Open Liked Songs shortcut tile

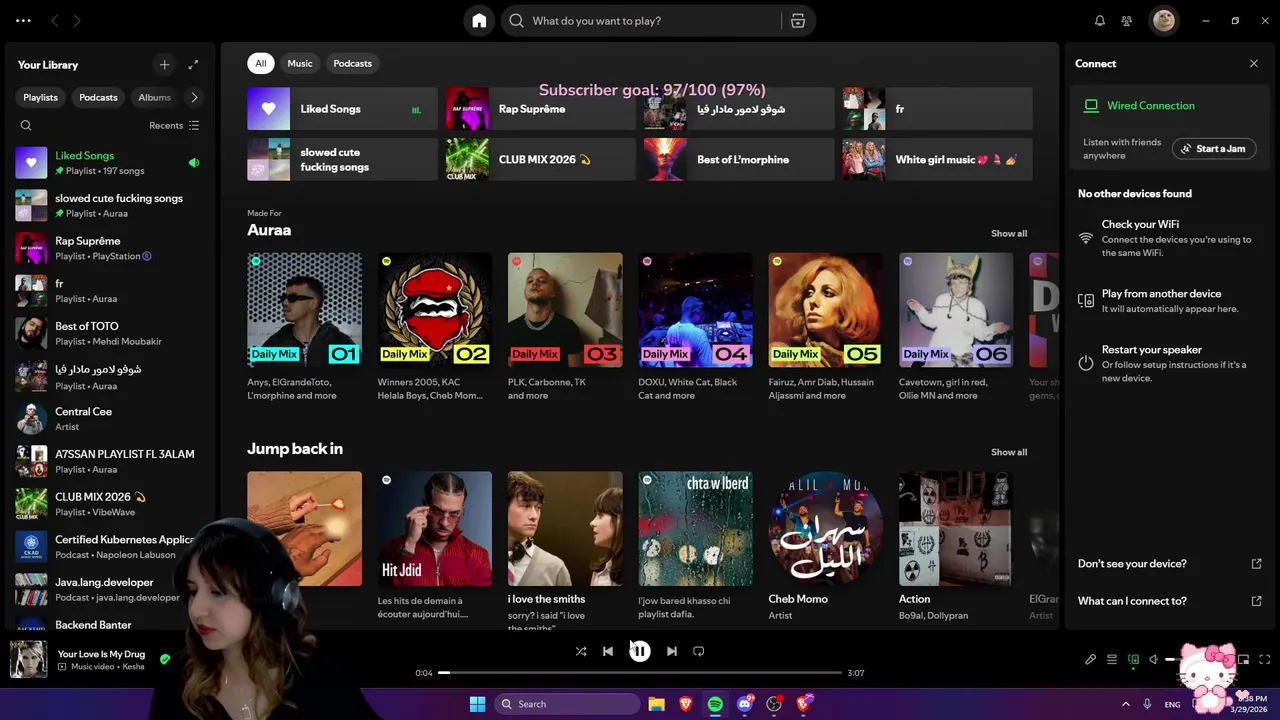pyautogui.click(x=342, y=109)
